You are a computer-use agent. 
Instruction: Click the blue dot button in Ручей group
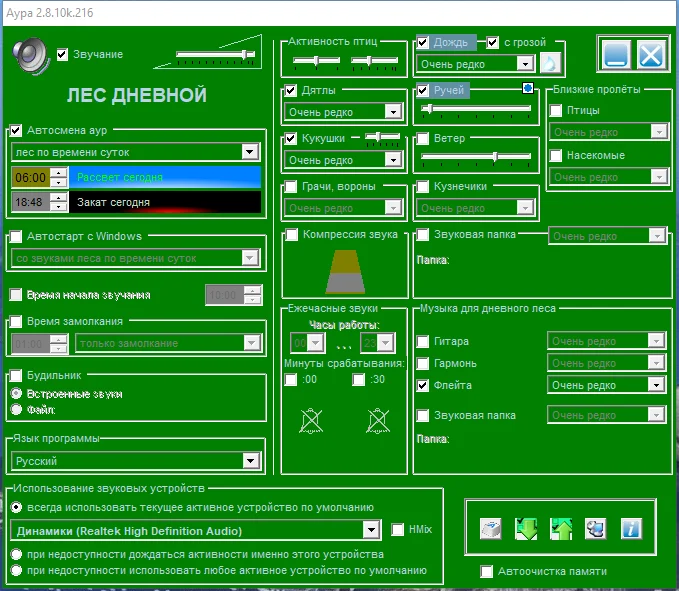click(527, 88)
